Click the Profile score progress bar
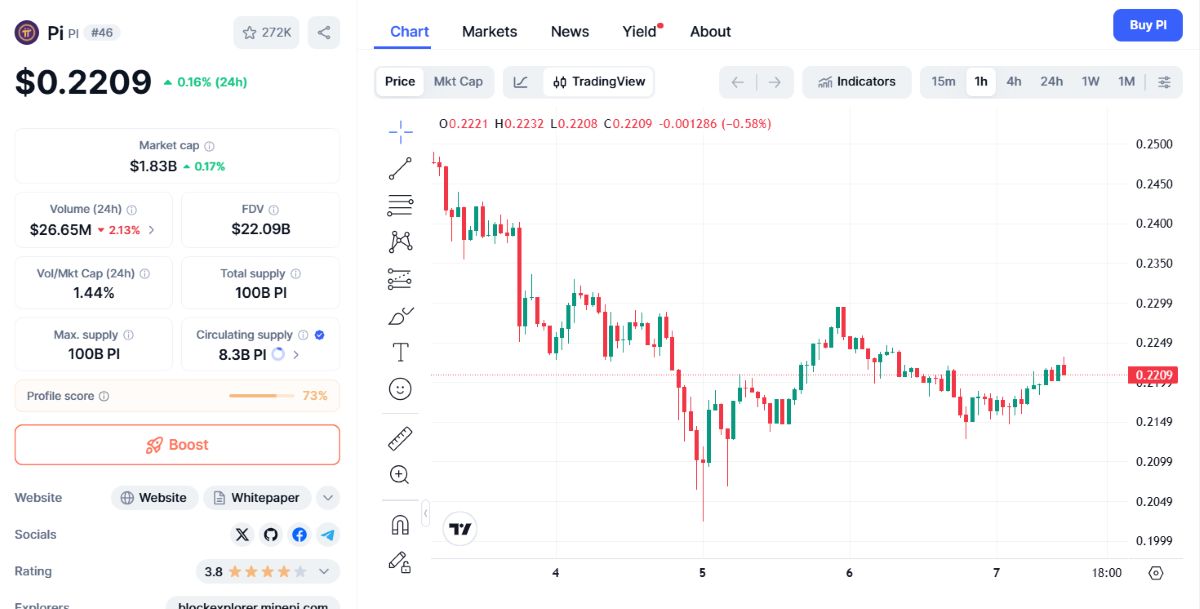 262,396
